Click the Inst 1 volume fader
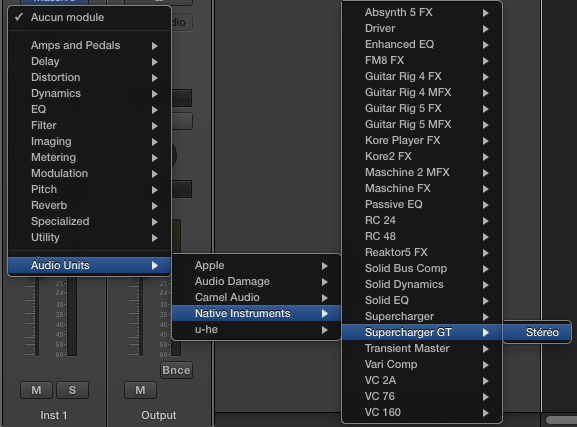The width and height of the screenshot is (577, 427). (36, 317)
